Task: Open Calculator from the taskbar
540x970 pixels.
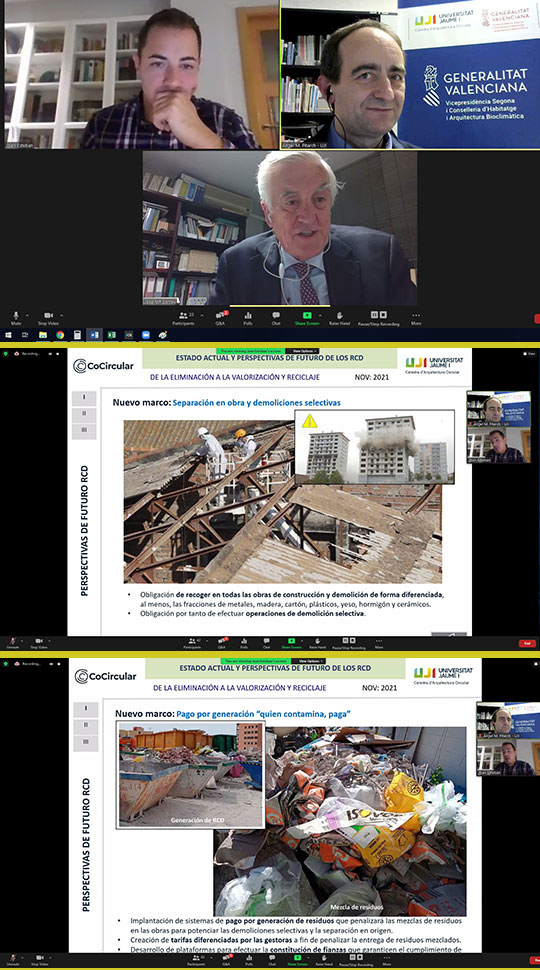Action: tap(77, 335)
